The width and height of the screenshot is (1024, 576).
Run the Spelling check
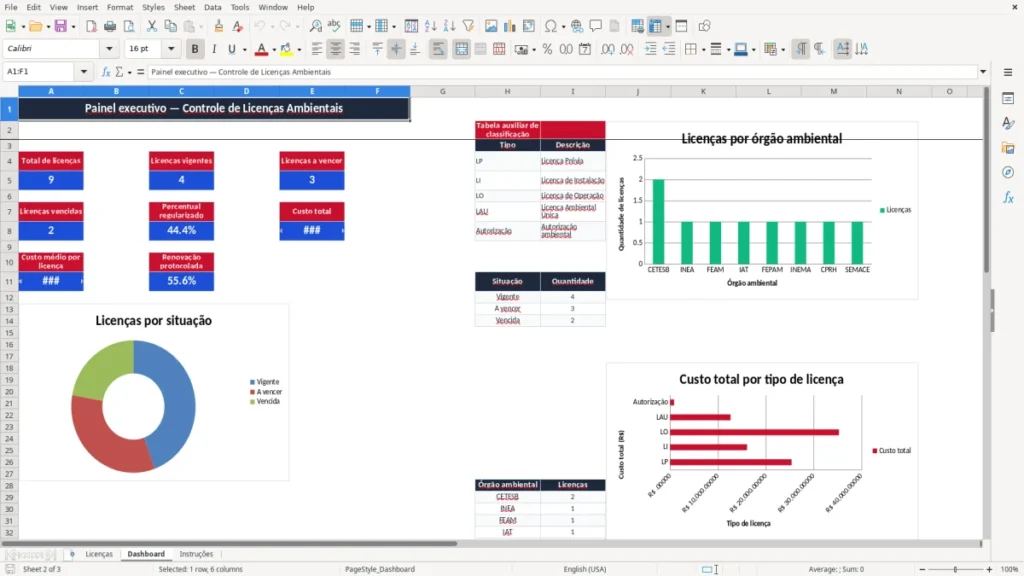334,26
